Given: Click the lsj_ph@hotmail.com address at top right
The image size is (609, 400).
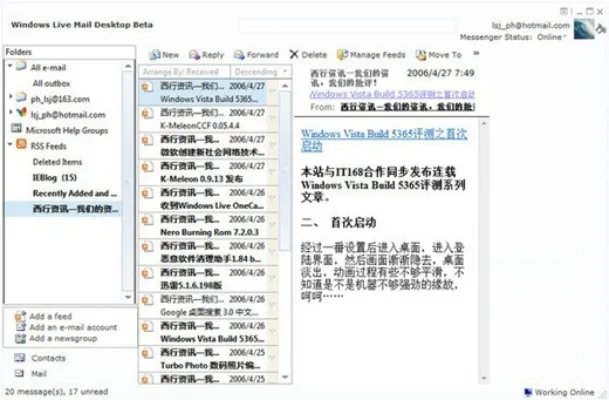Looking at the screenshot, I should [531, 25].
